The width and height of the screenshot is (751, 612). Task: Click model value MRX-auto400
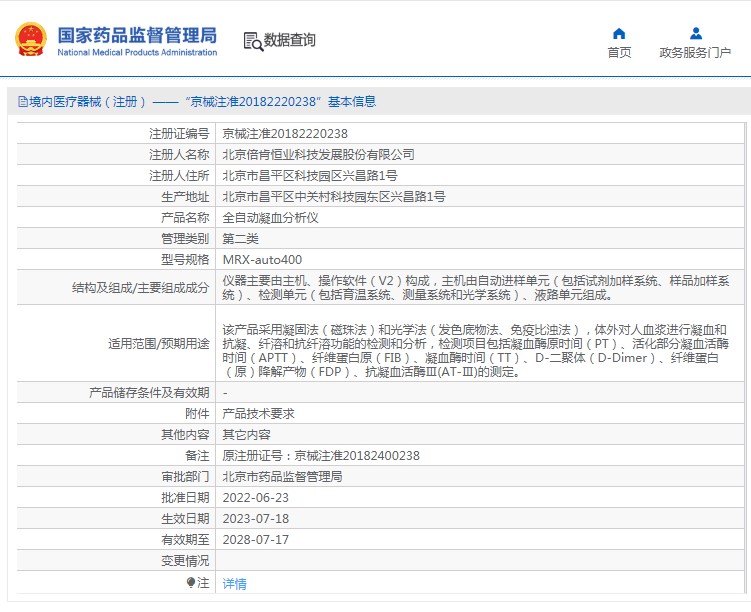(262, 260)
